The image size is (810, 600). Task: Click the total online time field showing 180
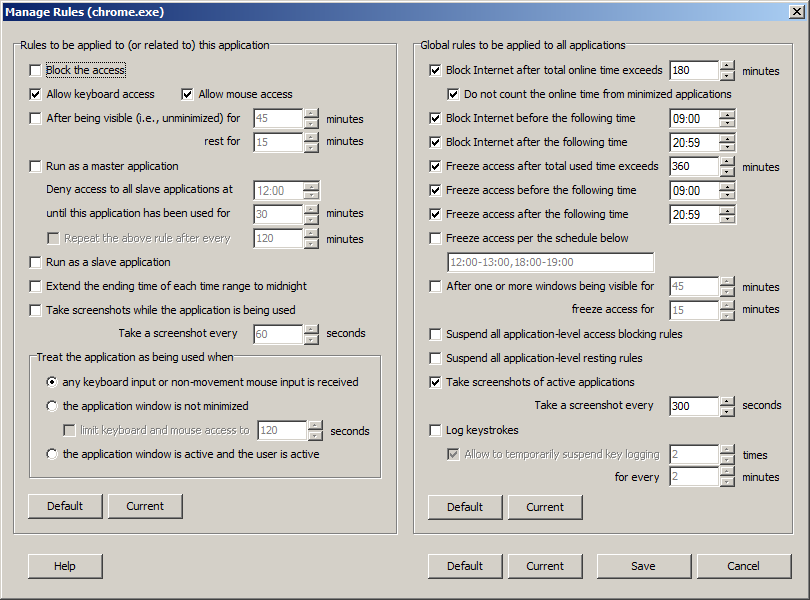(694, 70)
